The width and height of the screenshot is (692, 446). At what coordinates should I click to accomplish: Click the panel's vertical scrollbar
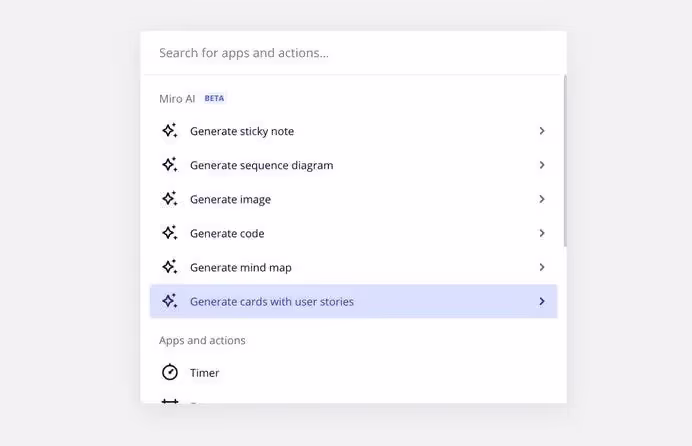pos(565,160)
